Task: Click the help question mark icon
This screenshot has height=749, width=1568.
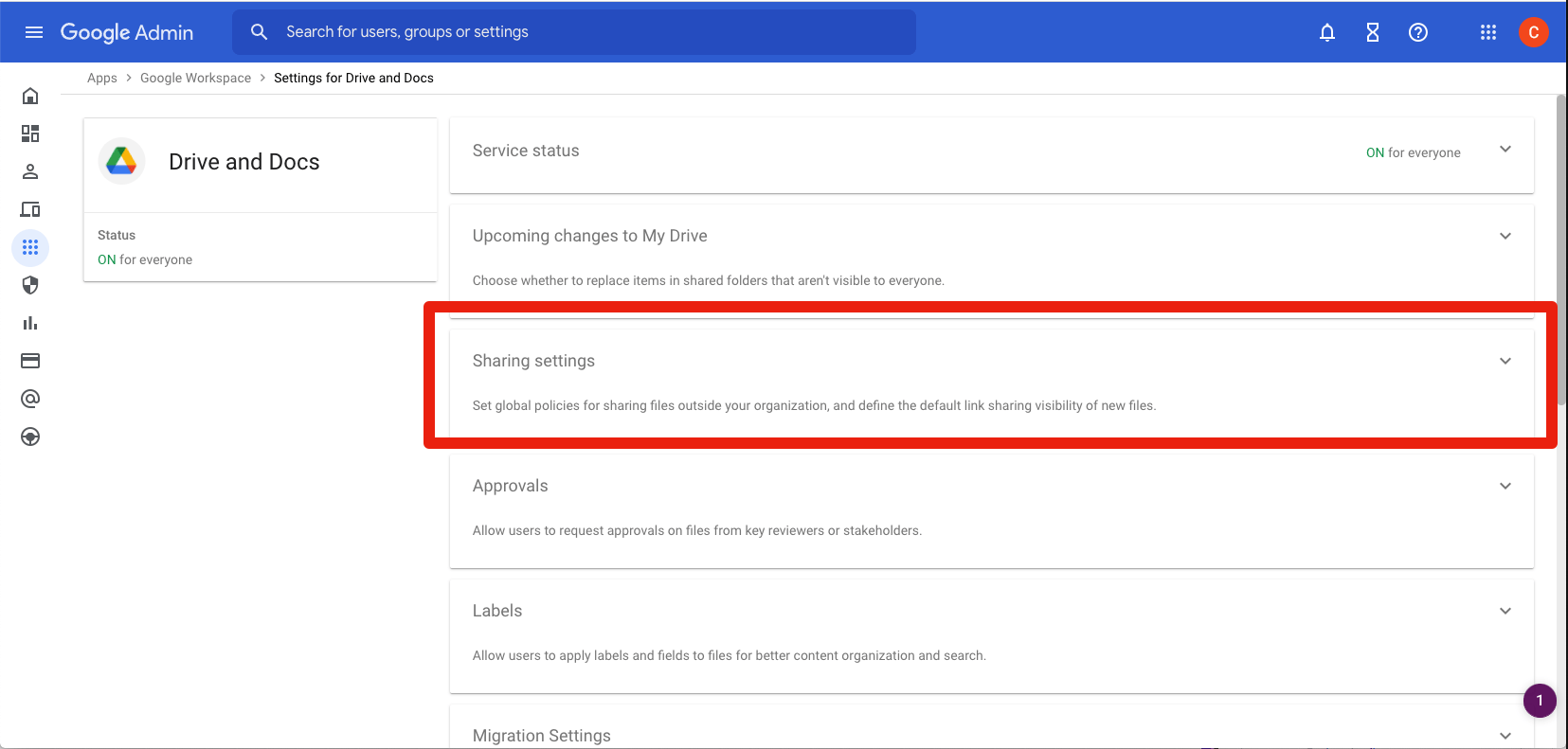Action: tap(1417, 32)
